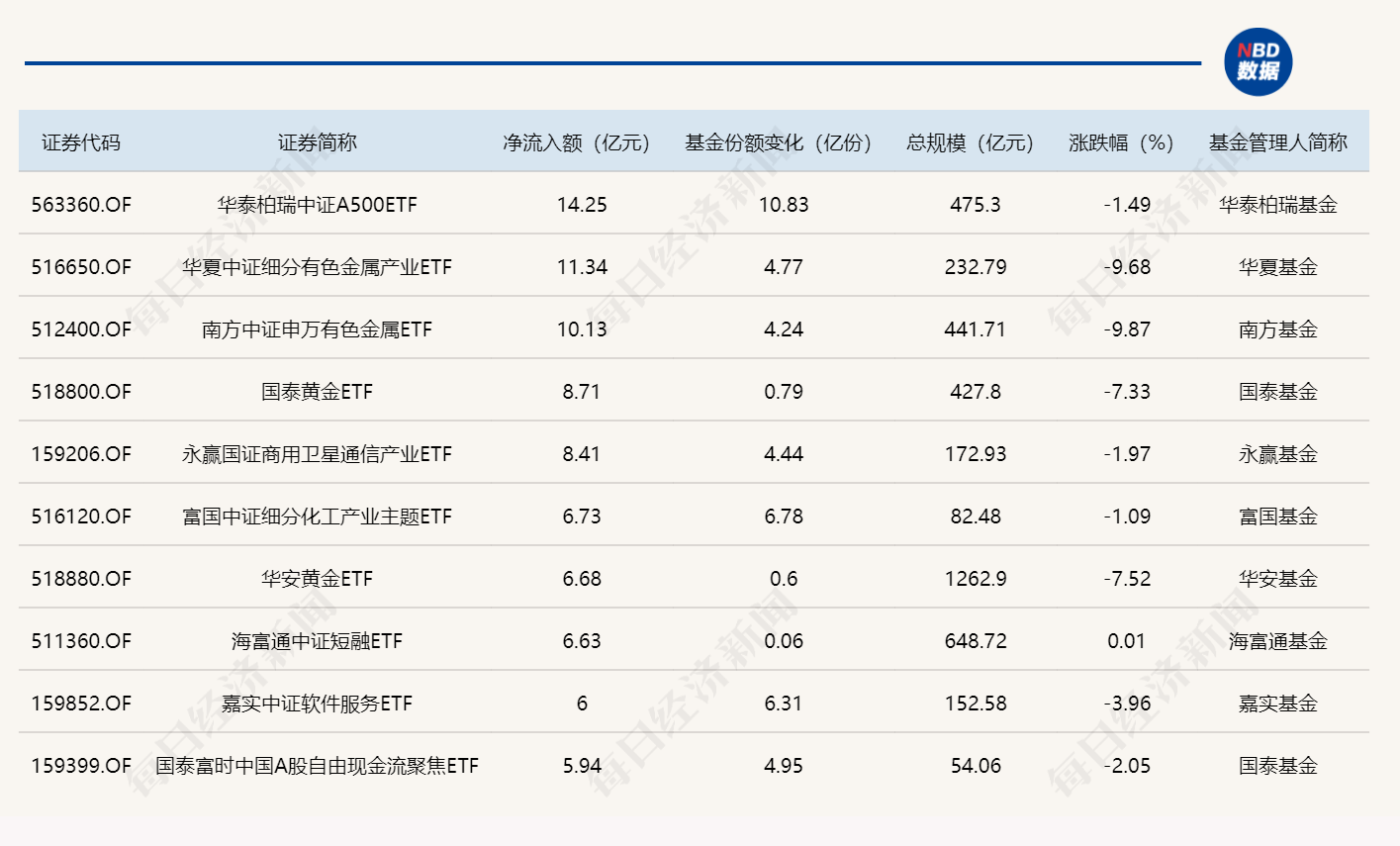Select total size value 232.79
The height and width of the screenshot is (846, 1400).
[x=976, y=267]
